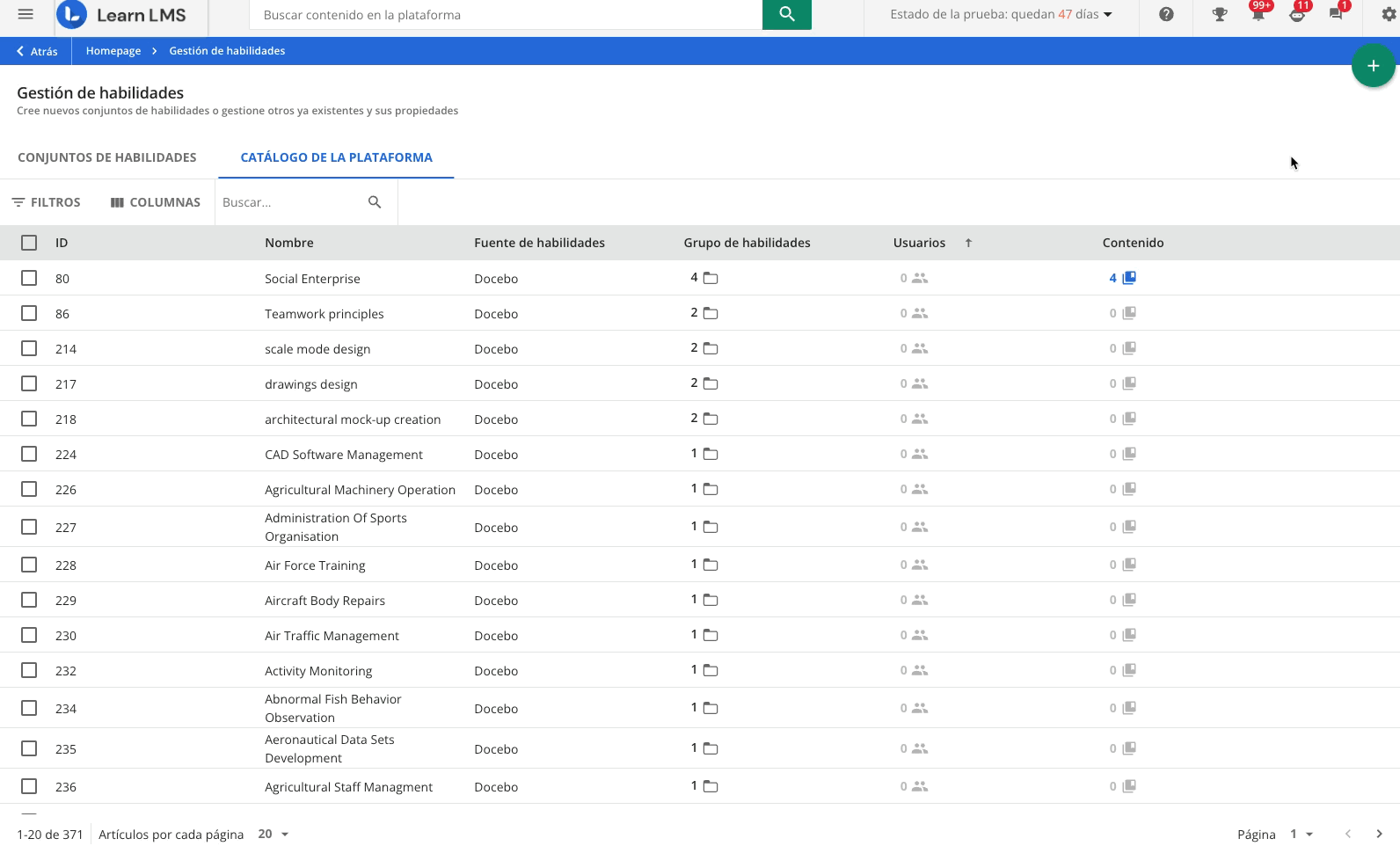Viewport: 1400px width, 846px height.
Task: Select checkbox for drawings design
Action: (x=29, y=383)
